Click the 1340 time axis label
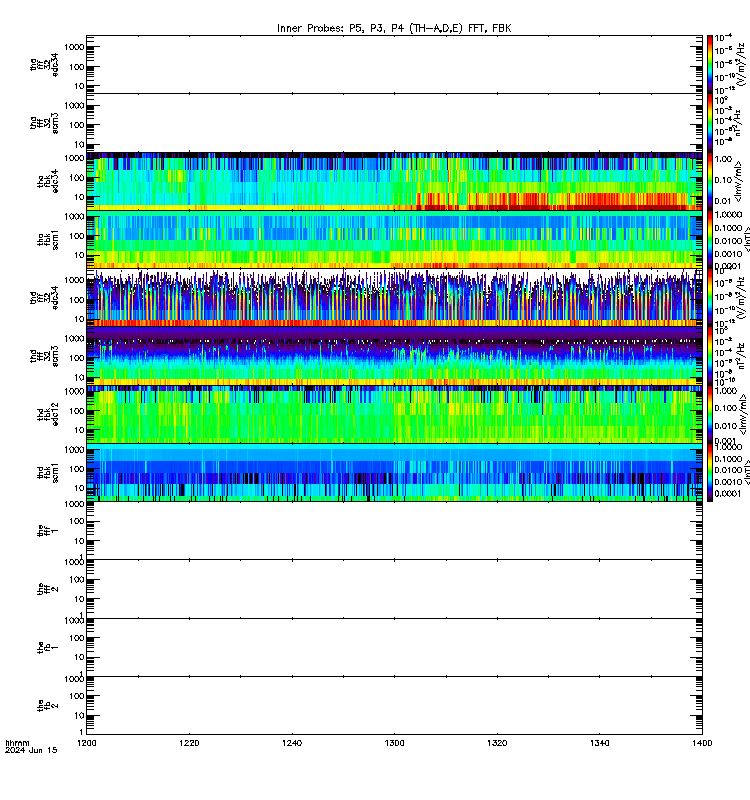Viewport: 750px width, 800px height. point(599,743)
